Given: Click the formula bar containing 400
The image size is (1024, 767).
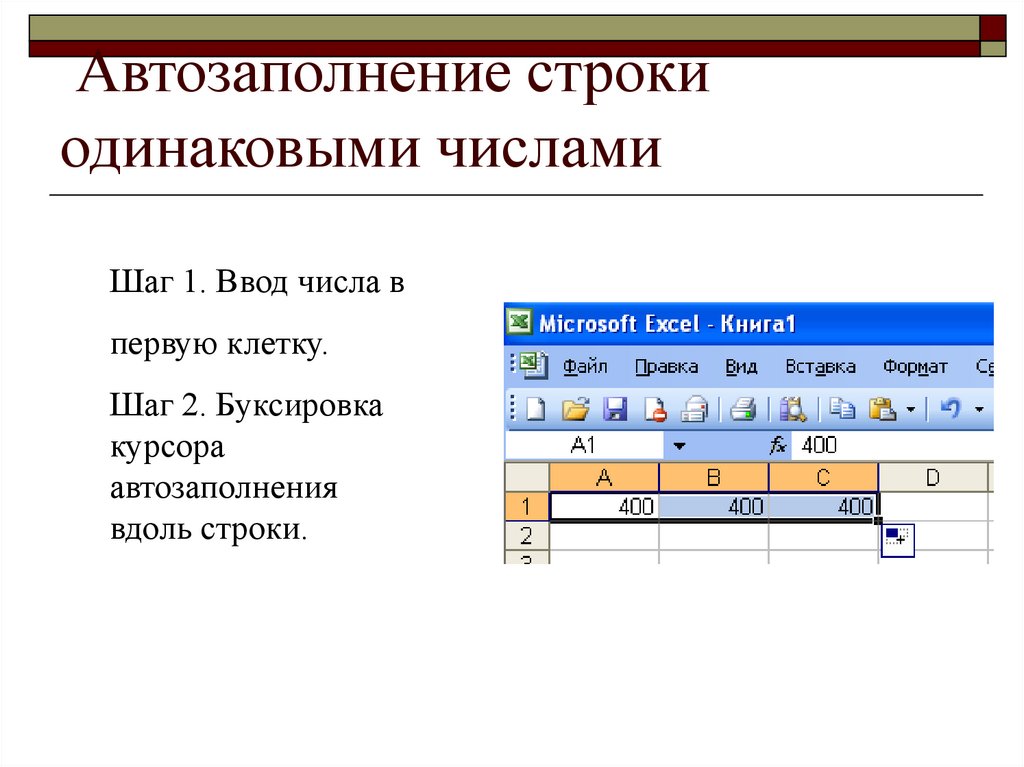Looking at the screenshot, I should [892, 446].
